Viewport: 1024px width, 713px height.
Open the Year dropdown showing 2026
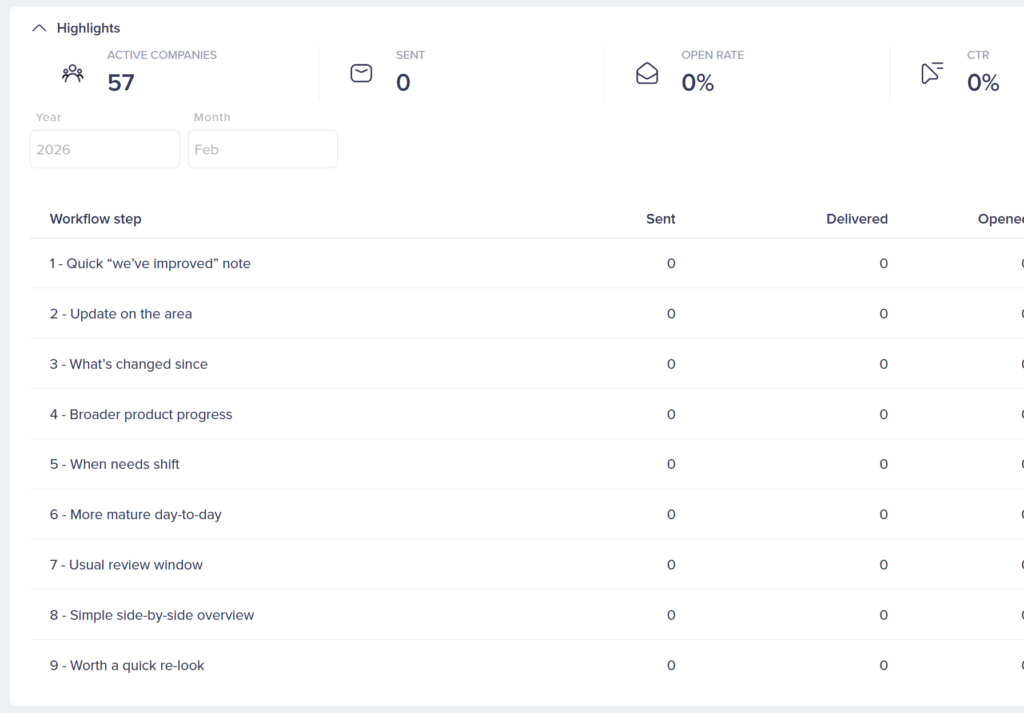point(105,149)
